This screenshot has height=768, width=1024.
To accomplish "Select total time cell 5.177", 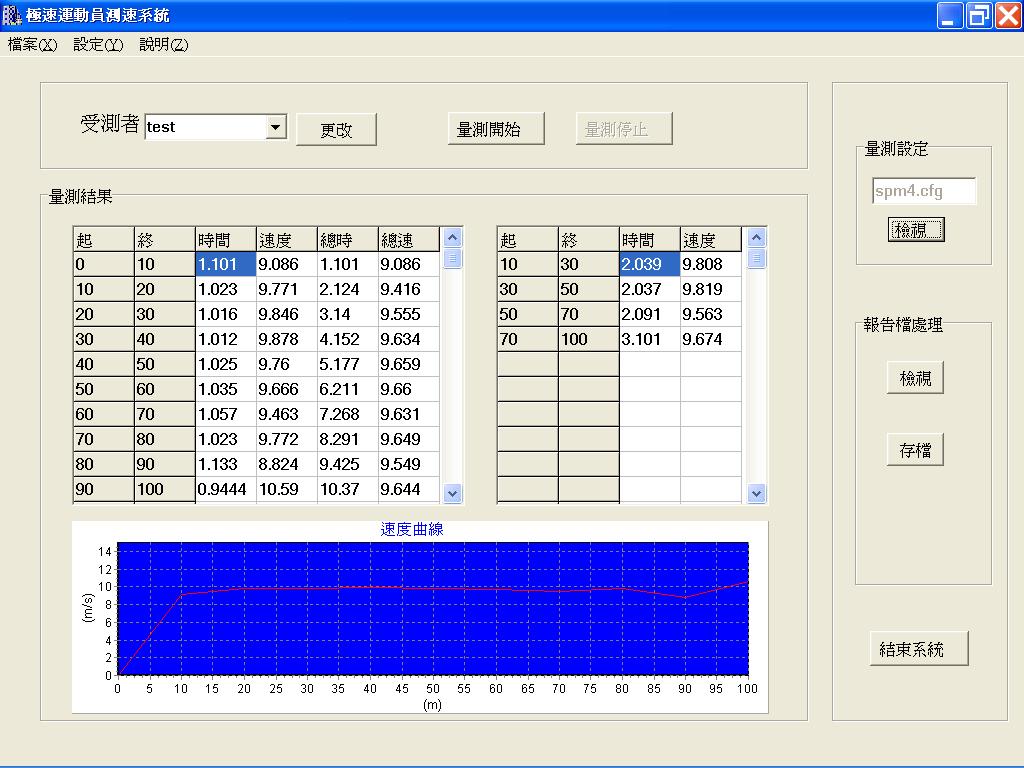I will coord(347,364).
